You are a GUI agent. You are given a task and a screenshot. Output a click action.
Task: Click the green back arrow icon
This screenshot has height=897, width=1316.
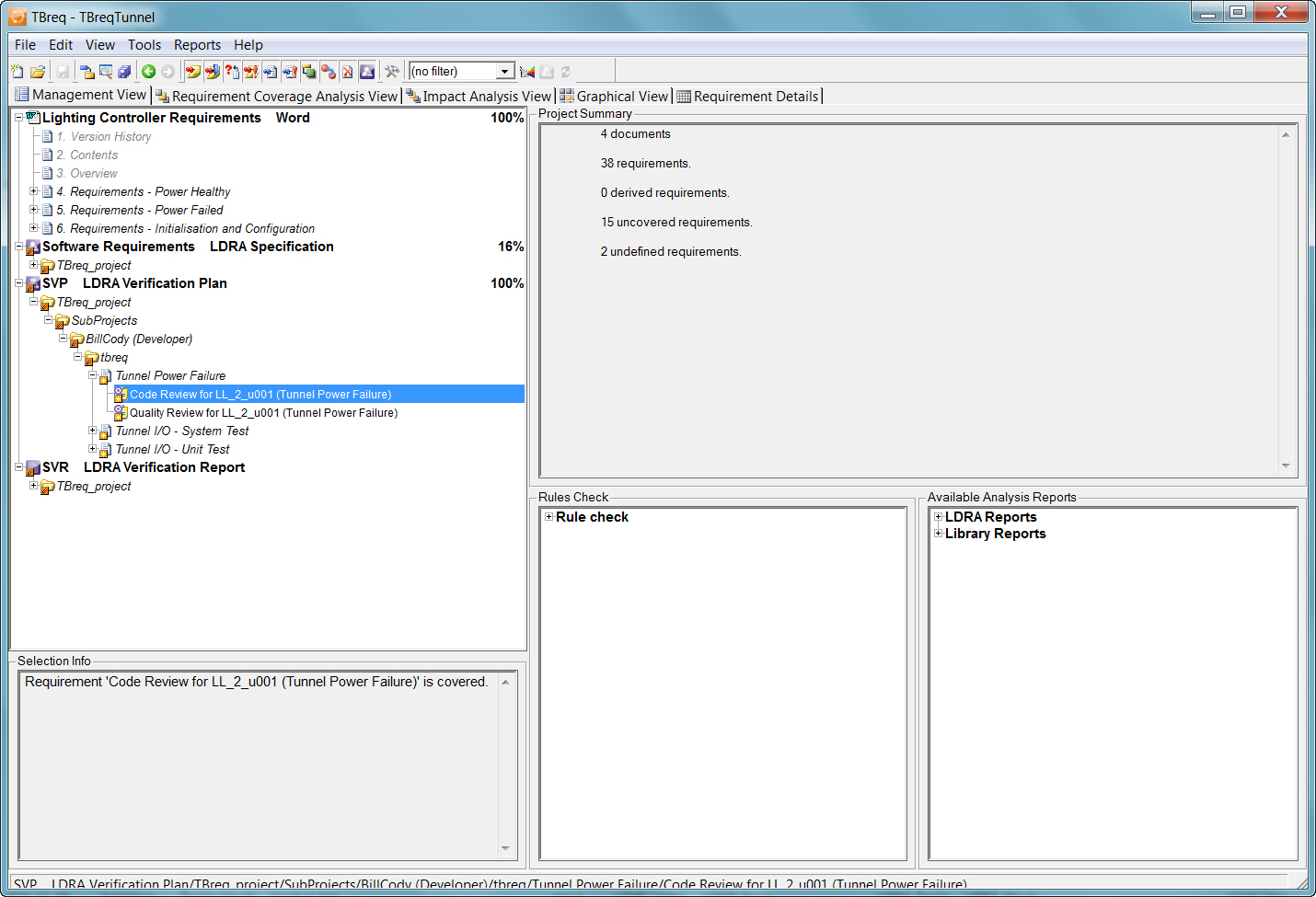(x=148, y=72)
